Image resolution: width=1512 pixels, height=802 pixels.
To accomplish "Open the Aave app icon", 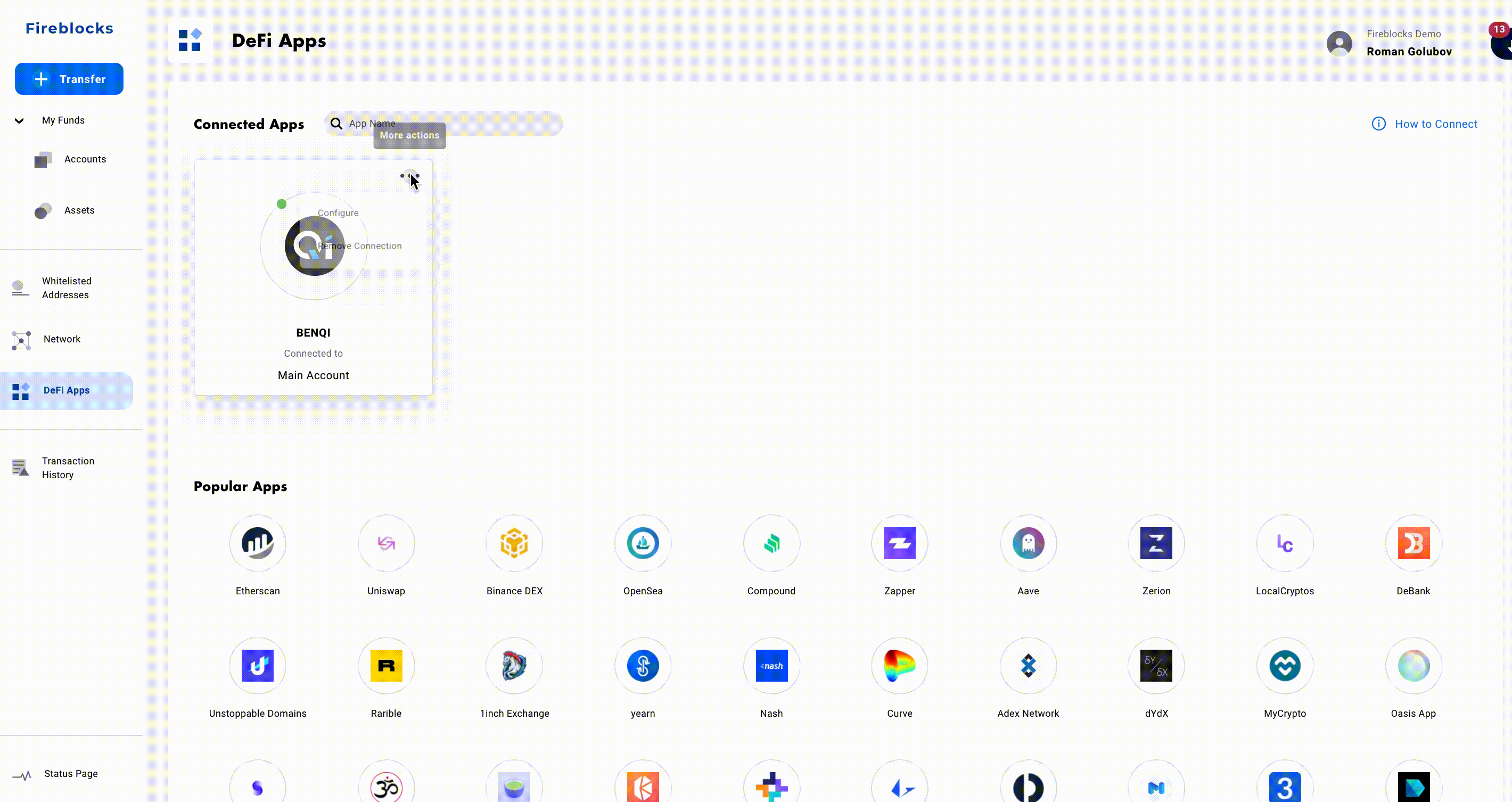I will click(x=1029, y=543).
